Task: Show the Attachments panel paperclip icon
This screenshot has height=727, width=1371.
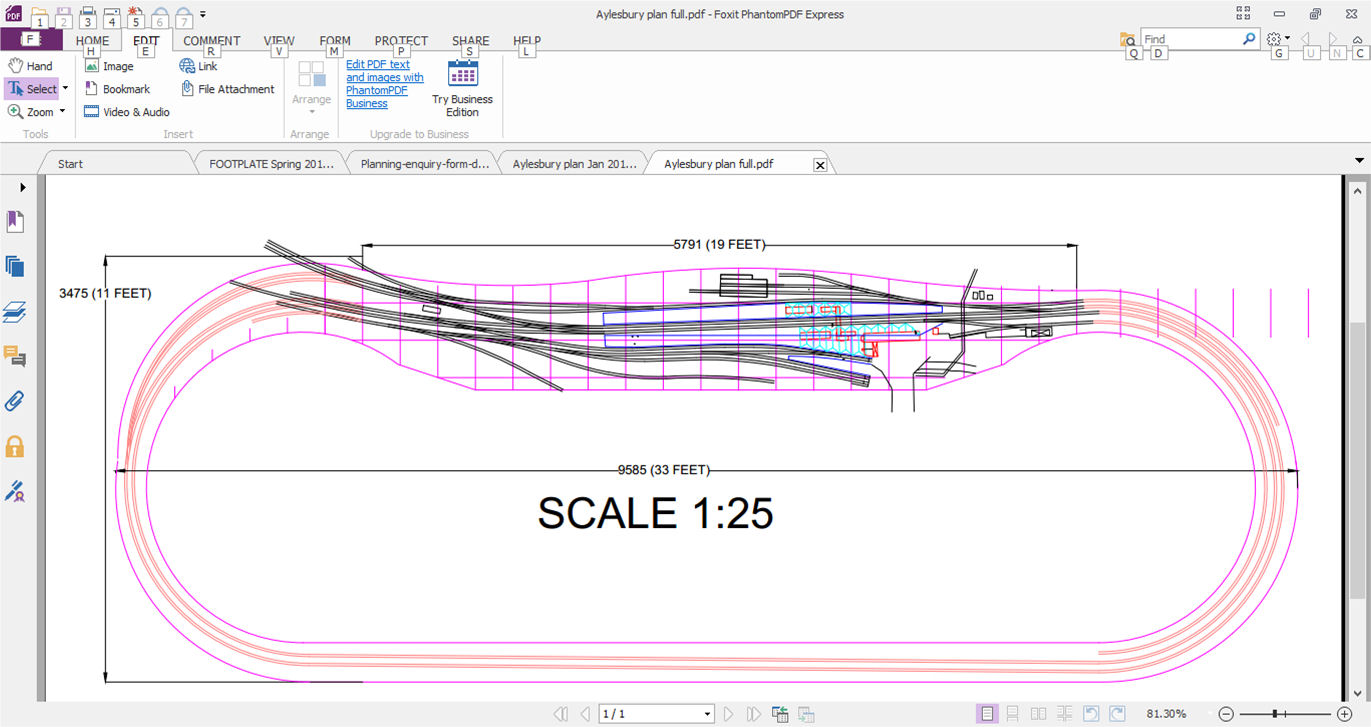Action: (x=15, y=401)
